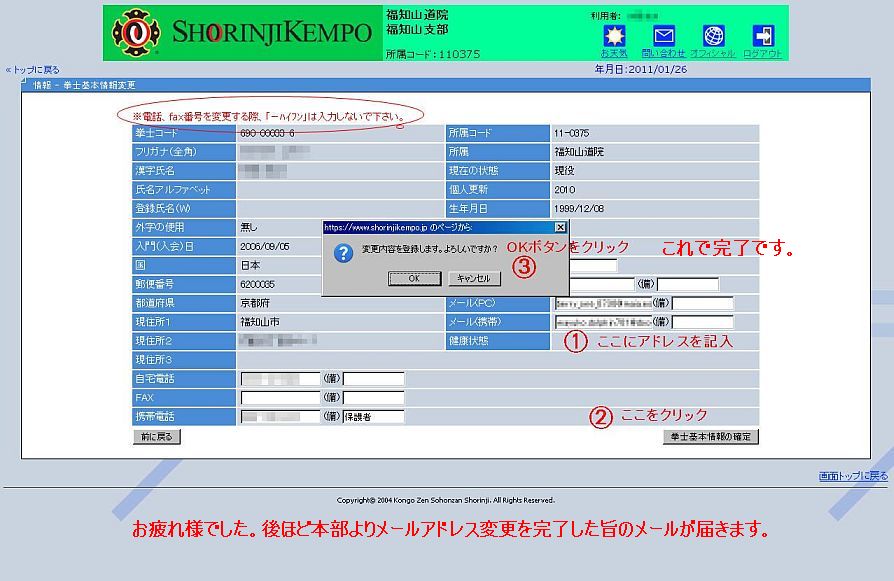Click the globe official site icon

click(713, 35)
